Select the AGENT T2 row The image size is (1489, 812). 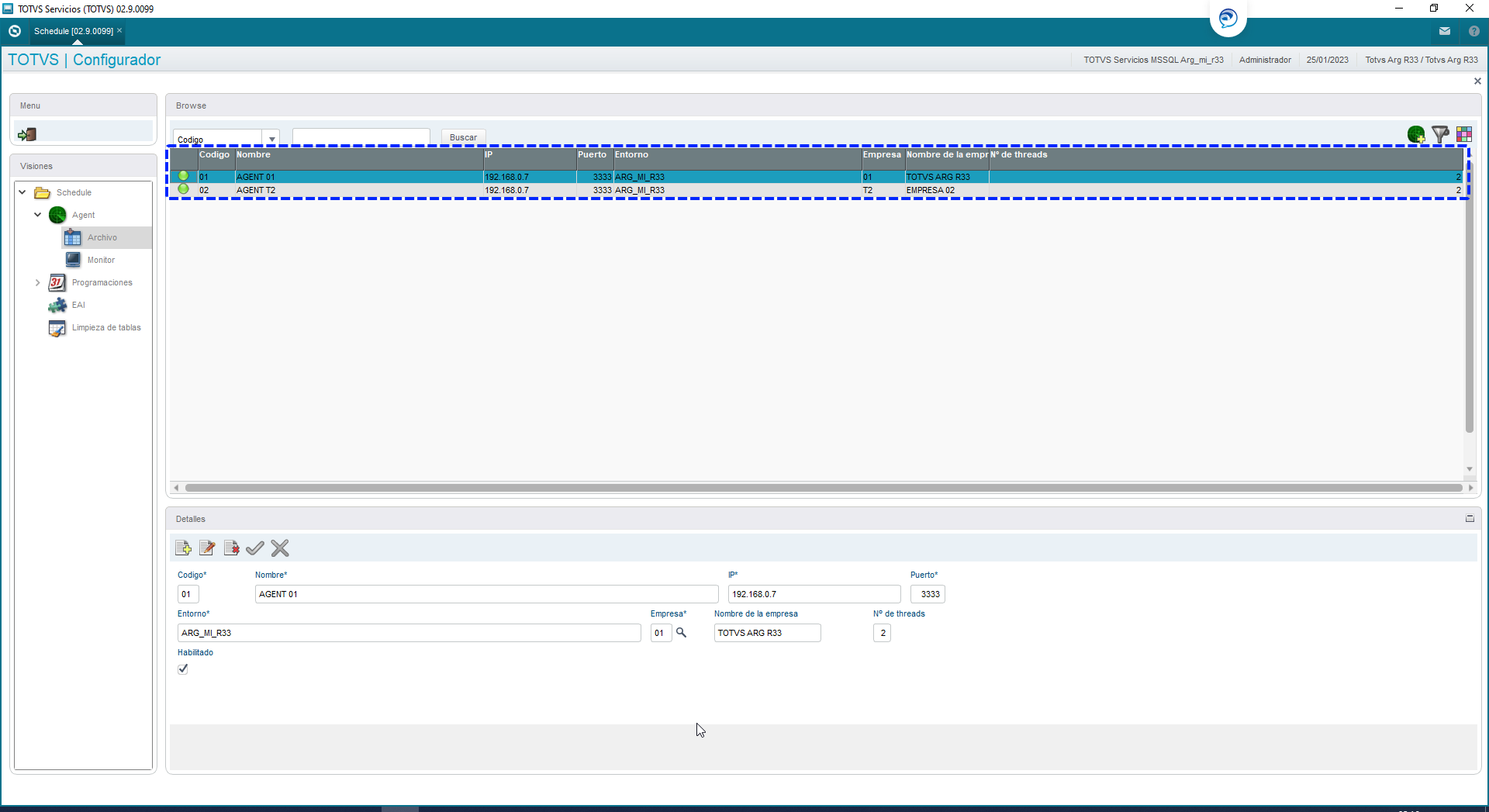(816, 190)
